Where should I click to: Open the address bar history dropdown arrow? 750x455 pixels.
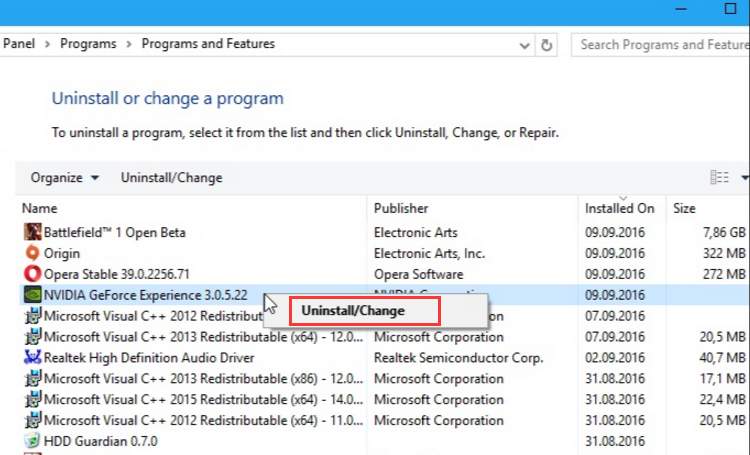524,45
